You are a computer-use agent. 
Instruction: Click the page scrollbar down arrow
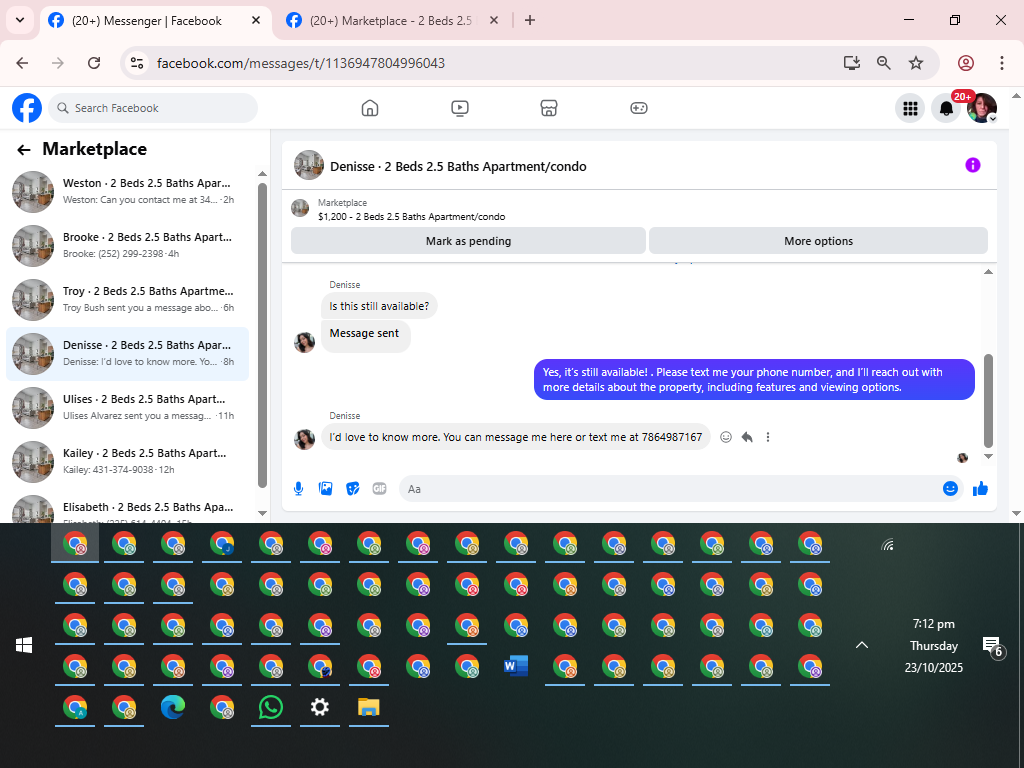(x=1016, y=514)
